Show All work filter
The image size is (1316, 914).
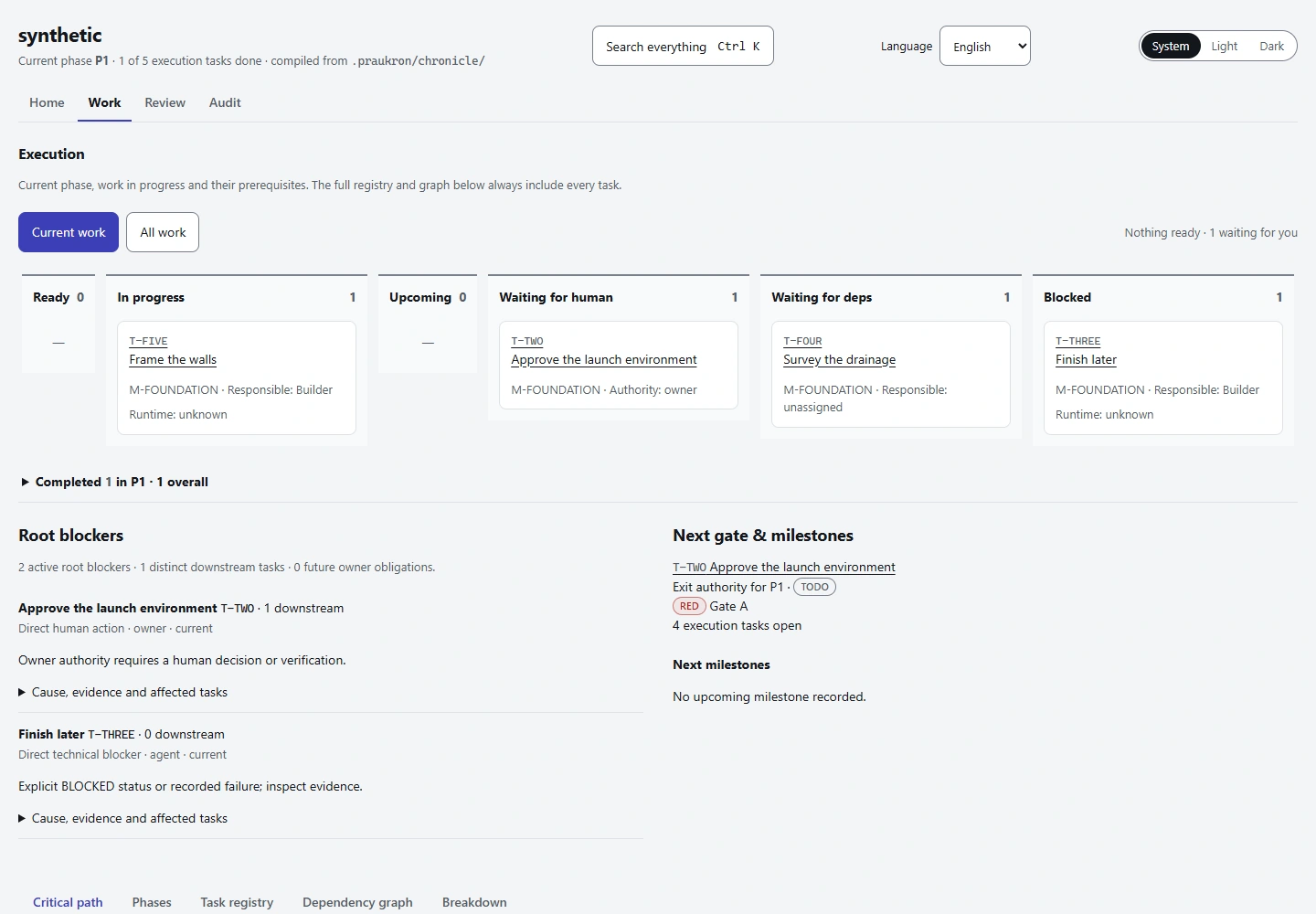(x=163, y=232)
